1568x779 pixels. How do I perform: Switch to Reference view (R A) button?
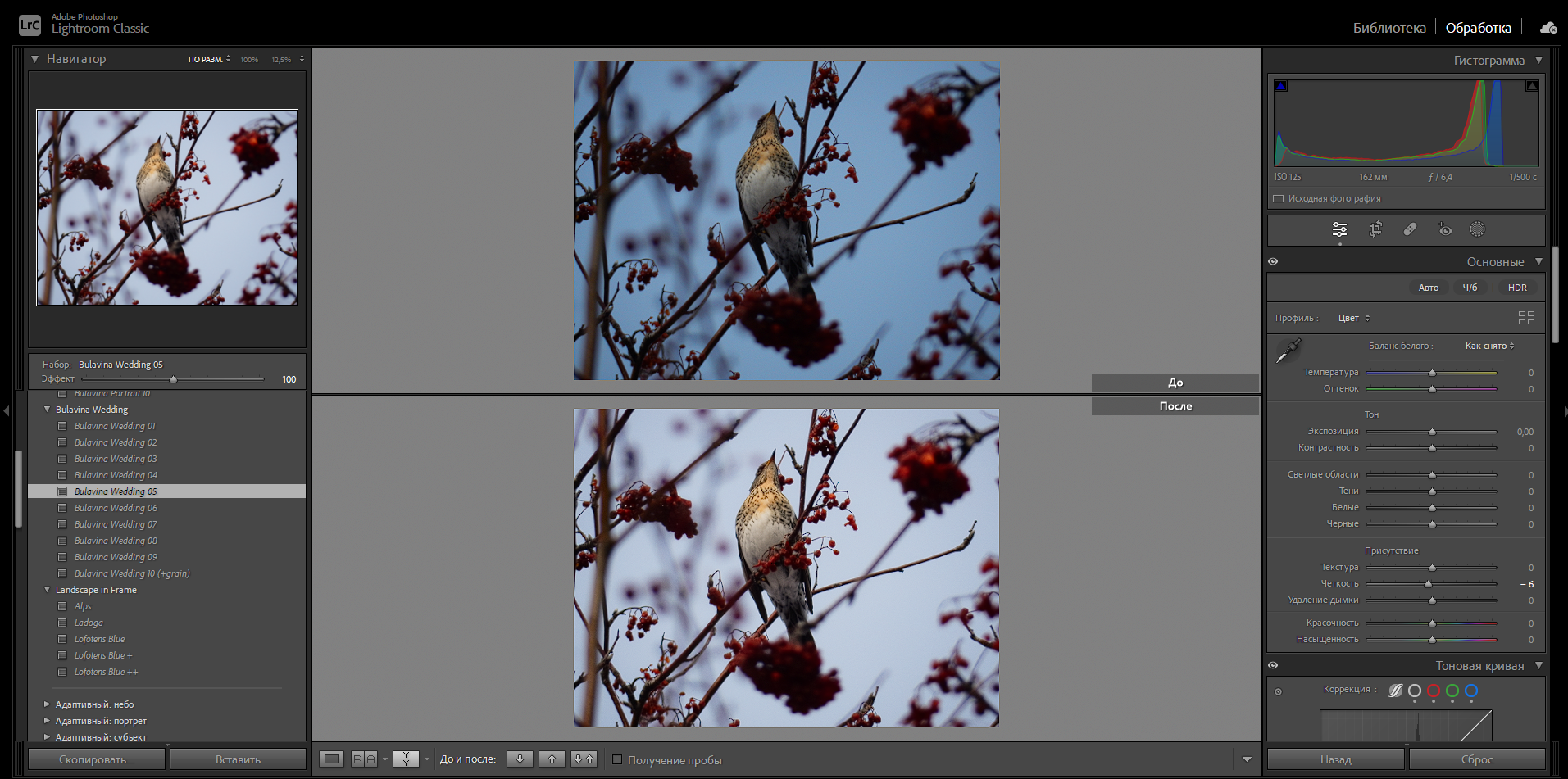coord(364,759)
